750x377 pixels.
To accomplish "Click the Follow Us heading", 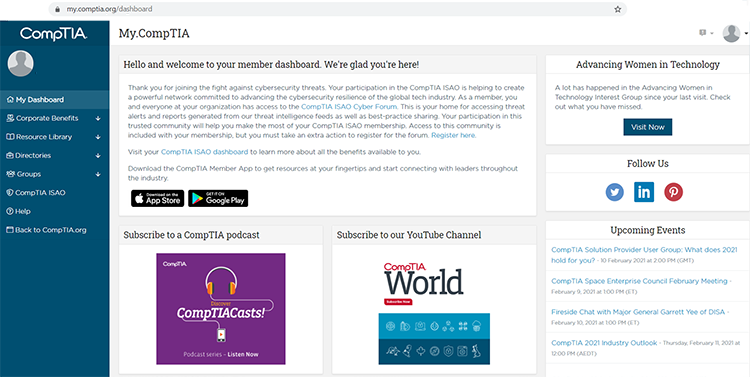I will coord(648,164).
